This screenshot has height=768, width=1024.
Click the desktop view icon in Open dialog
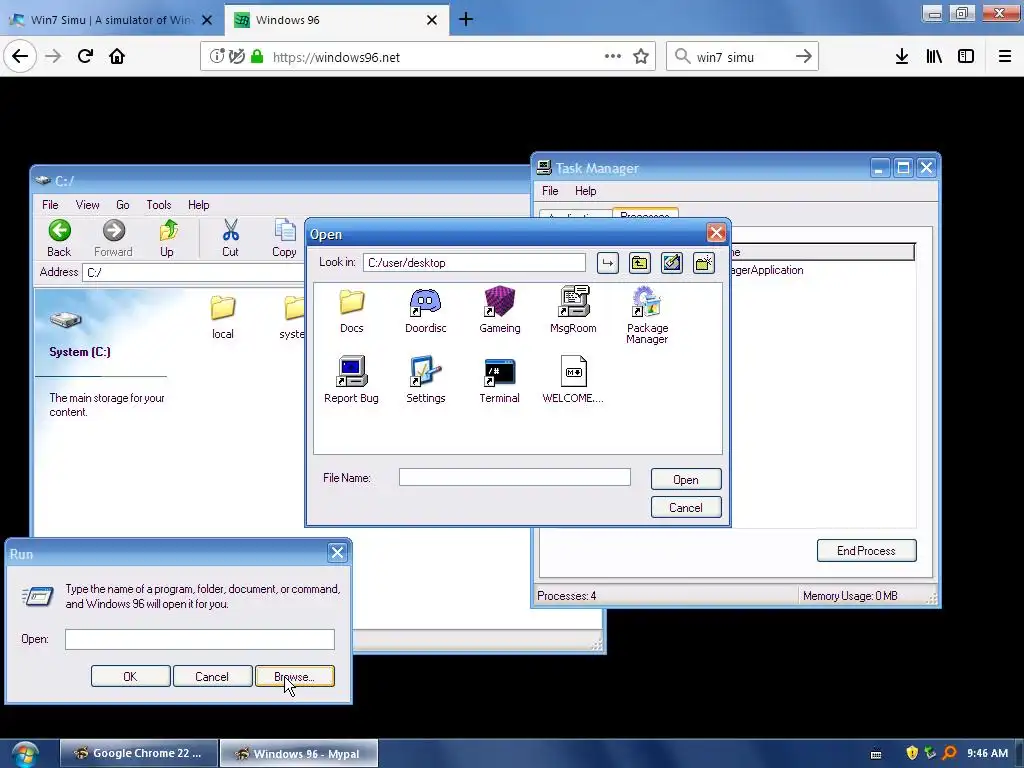point(671,263)
